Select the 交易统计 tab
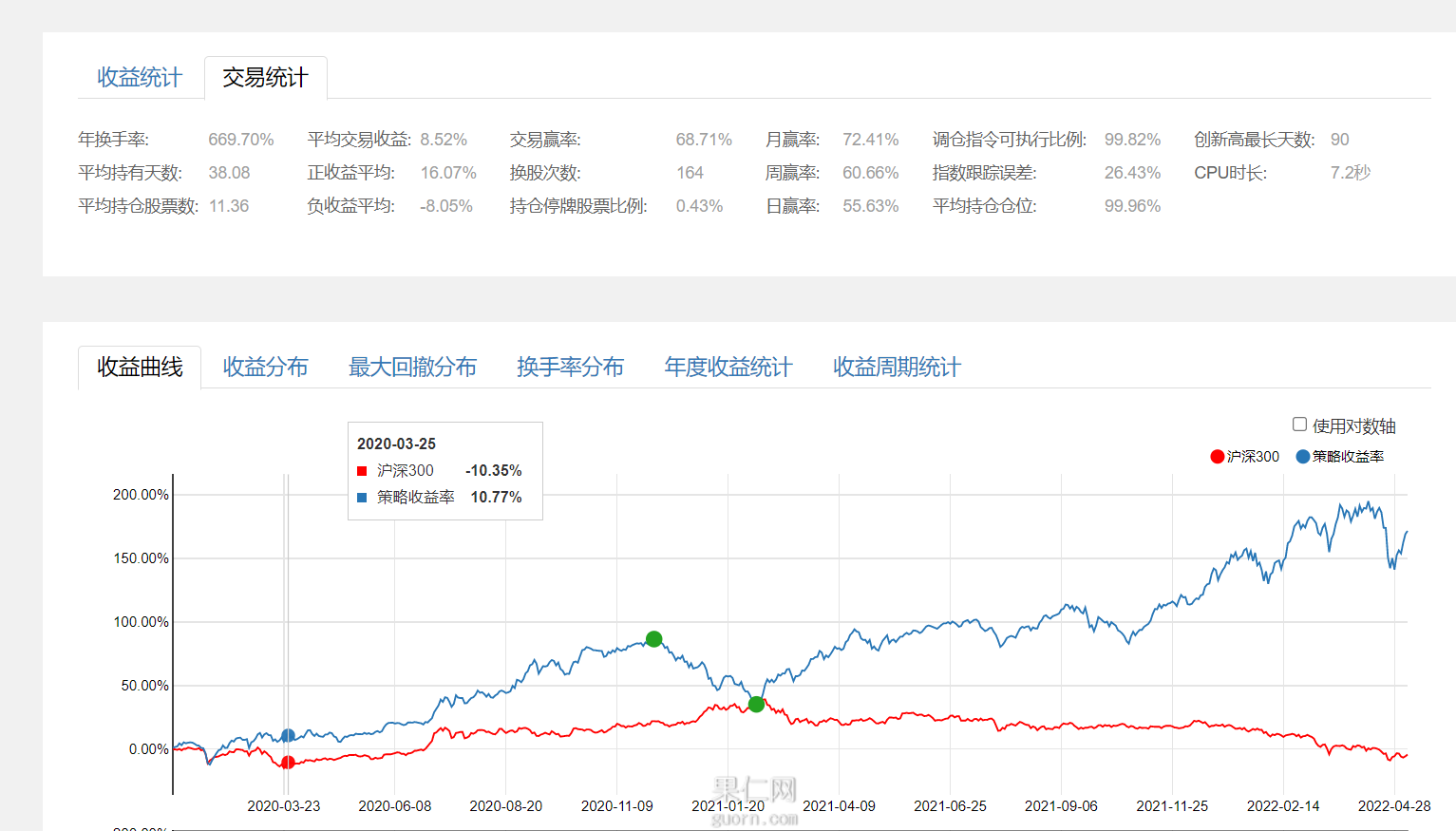 click(265, 78)
